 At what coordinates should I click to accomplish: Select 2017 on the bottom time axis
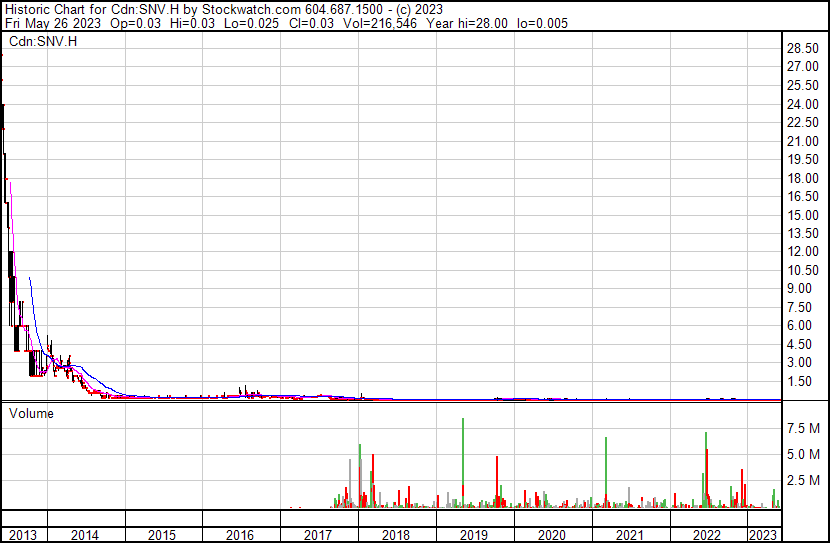click(x=319, y=535)
